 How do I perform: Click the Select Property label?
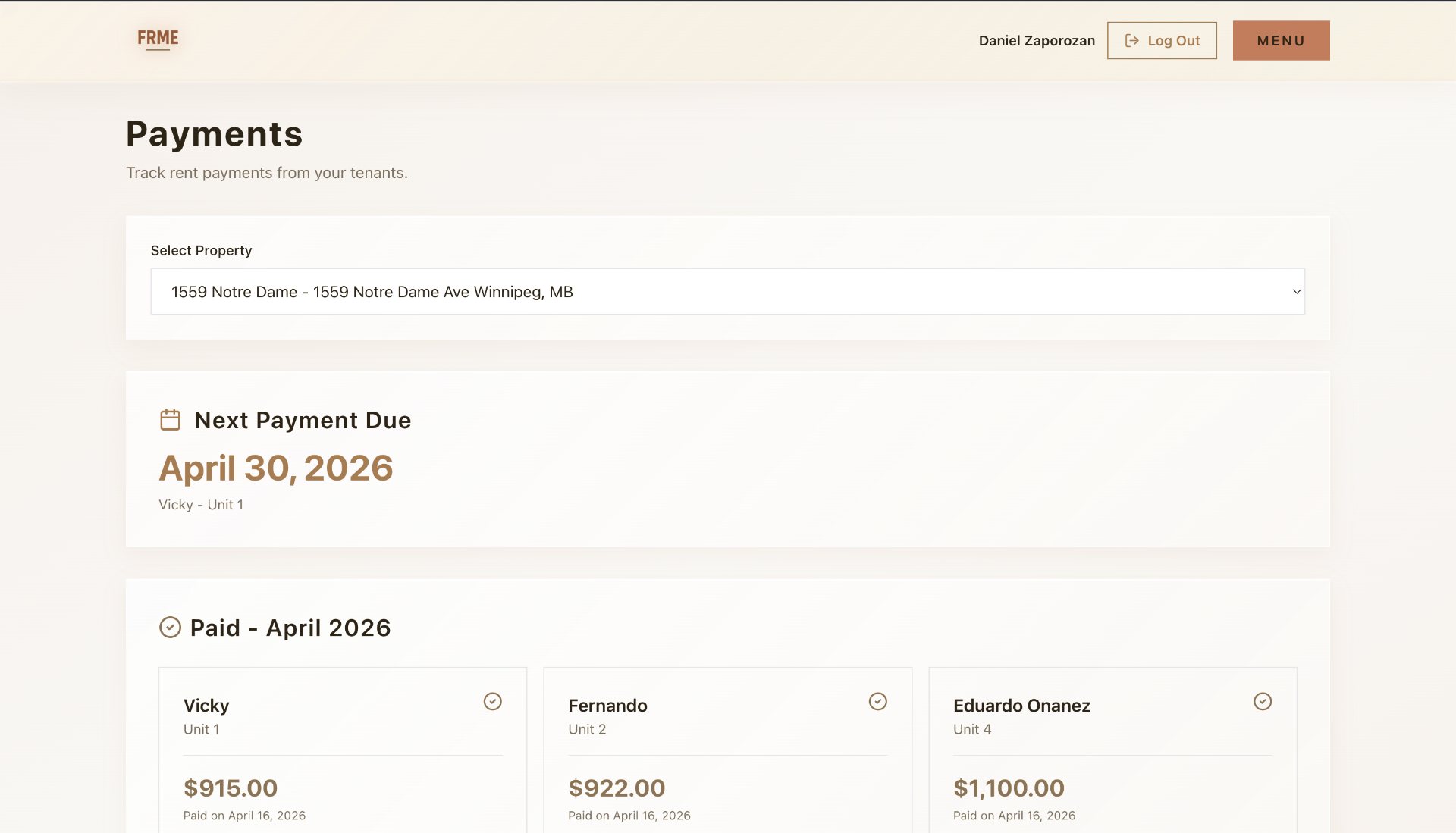pyautogui.click(x=202, y=251)
